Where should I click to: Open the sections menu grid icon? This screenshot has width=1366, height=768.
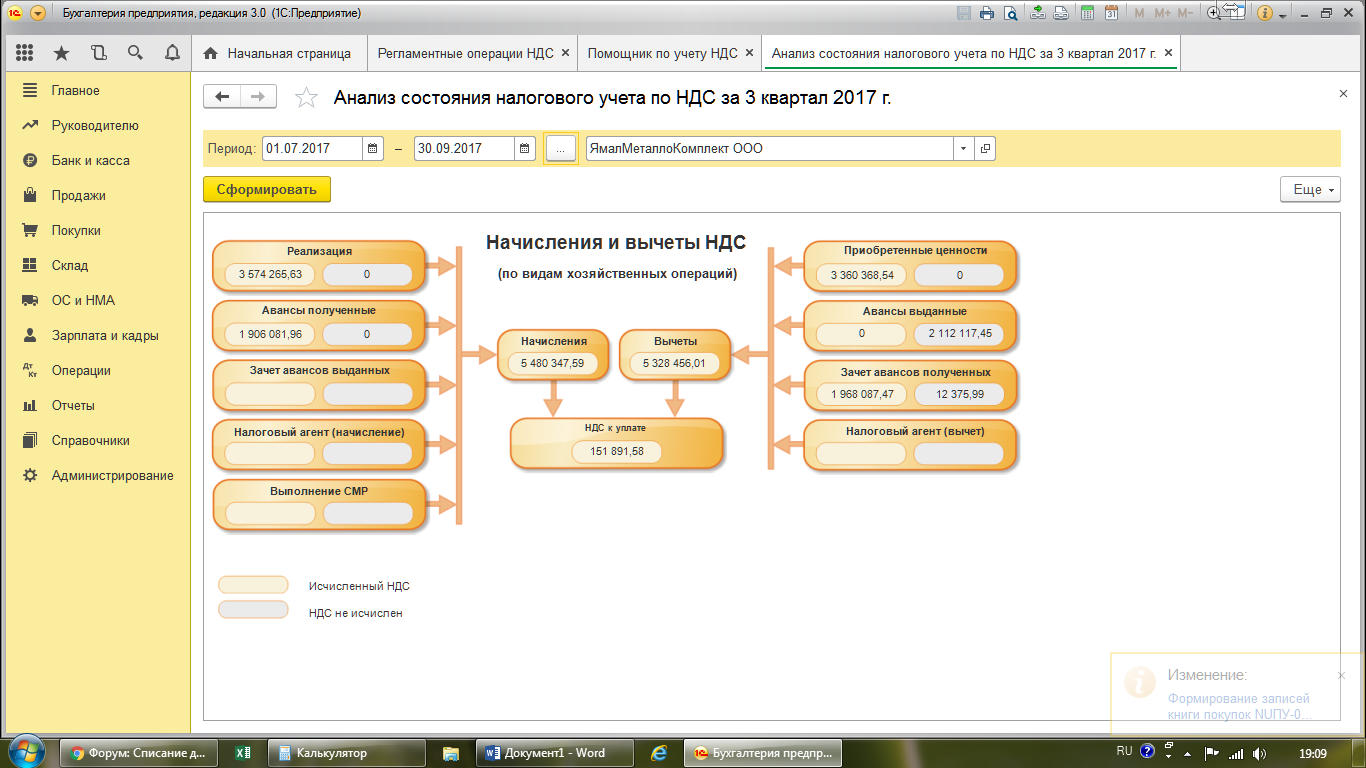point(25,53)
